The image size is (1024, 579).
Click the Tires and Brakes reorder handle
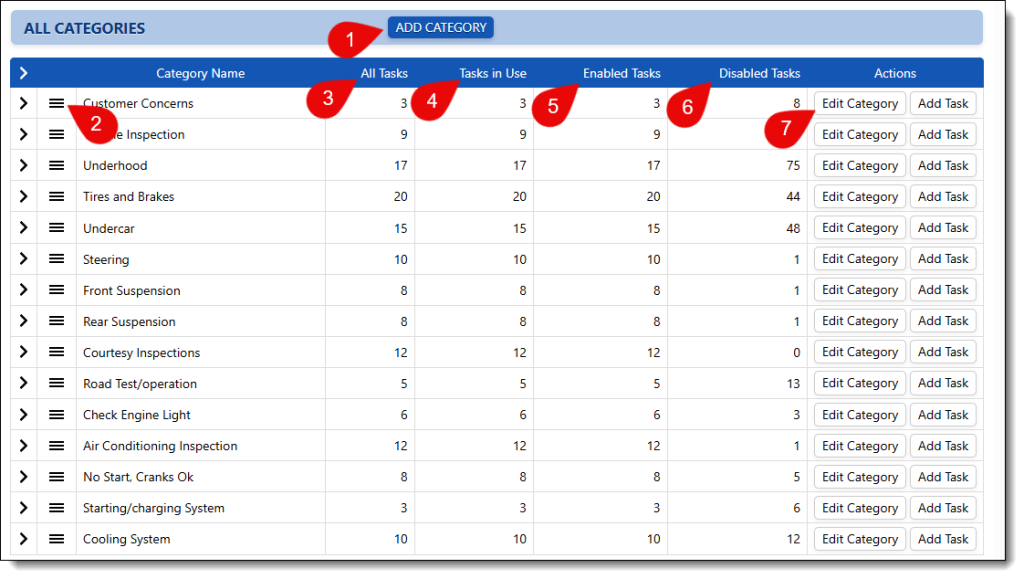coord(57,196)
